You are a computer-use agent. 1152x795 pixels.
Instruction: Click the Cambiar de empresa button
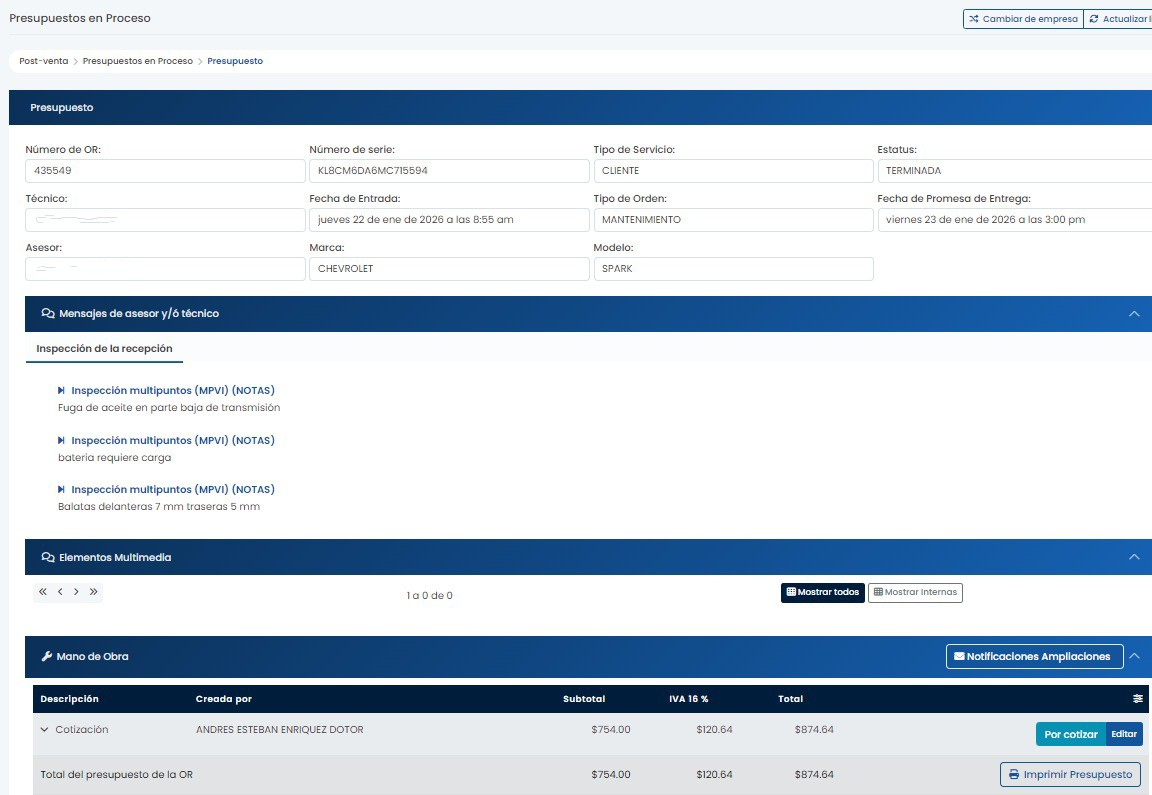tap(1022, 19)
